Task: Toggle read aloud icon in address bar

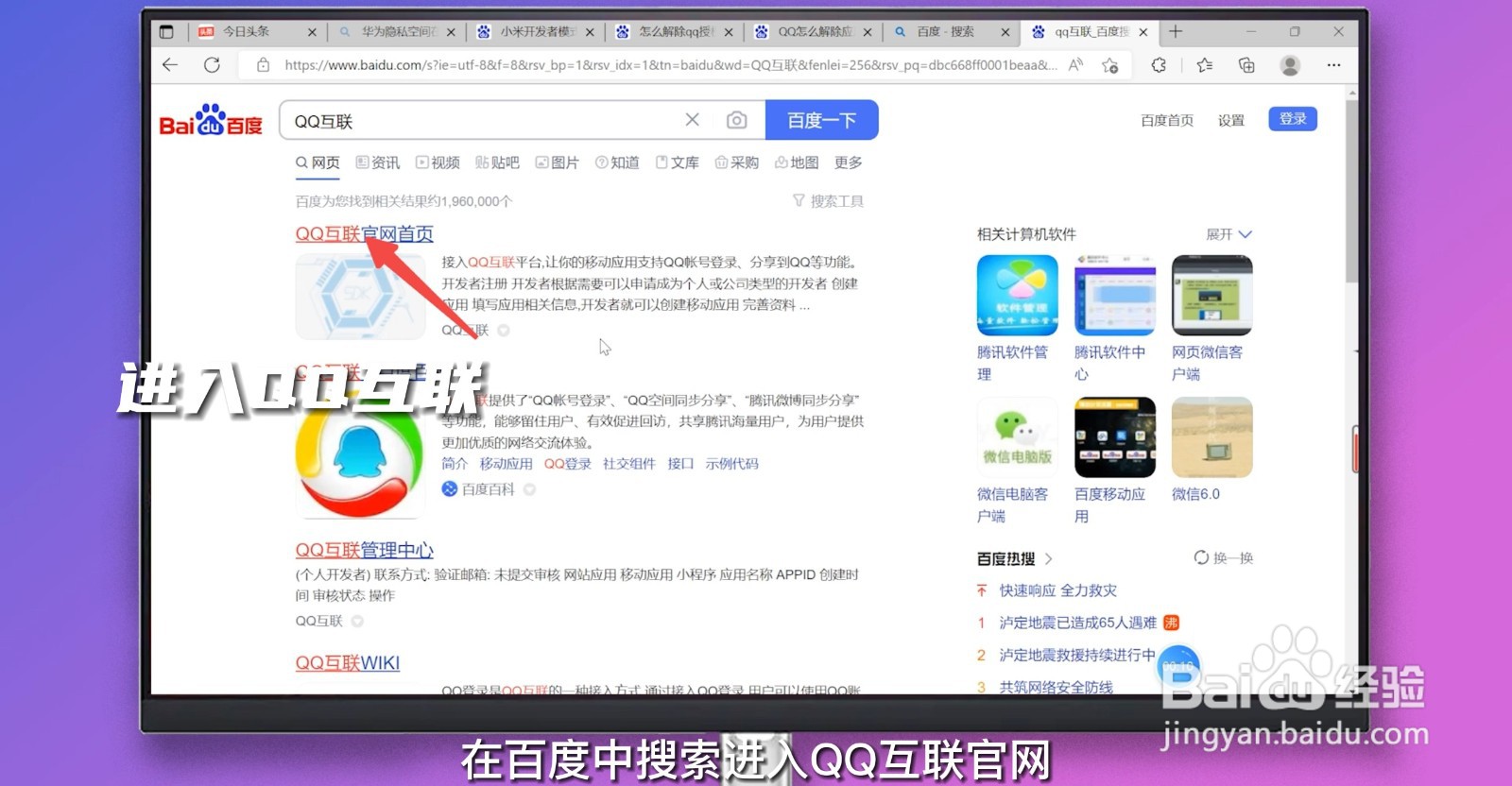Action: (1075, 65)
